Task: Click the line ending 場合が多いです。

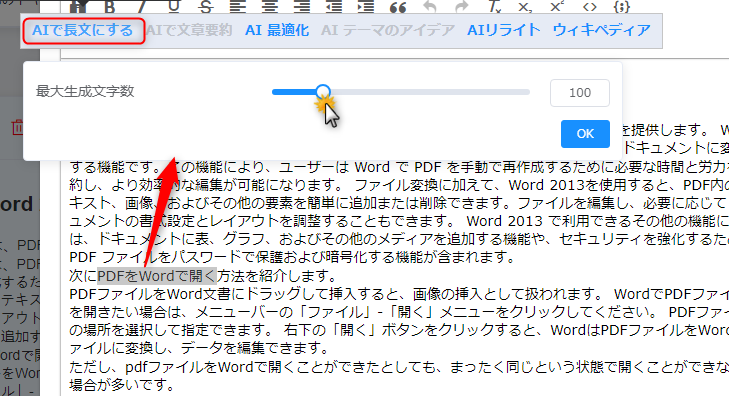Action: point(122,385)
